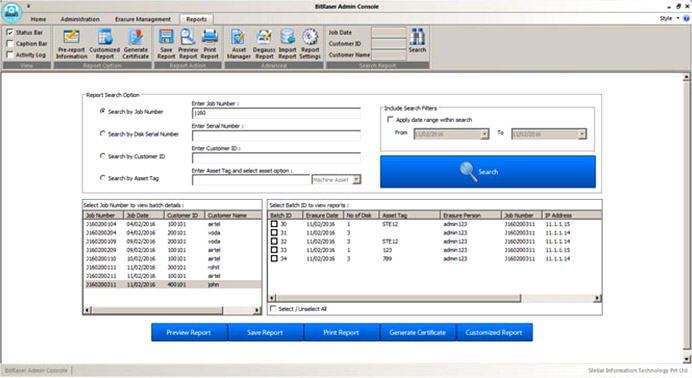Click the IP Address column header

click(x=572, y=215)
